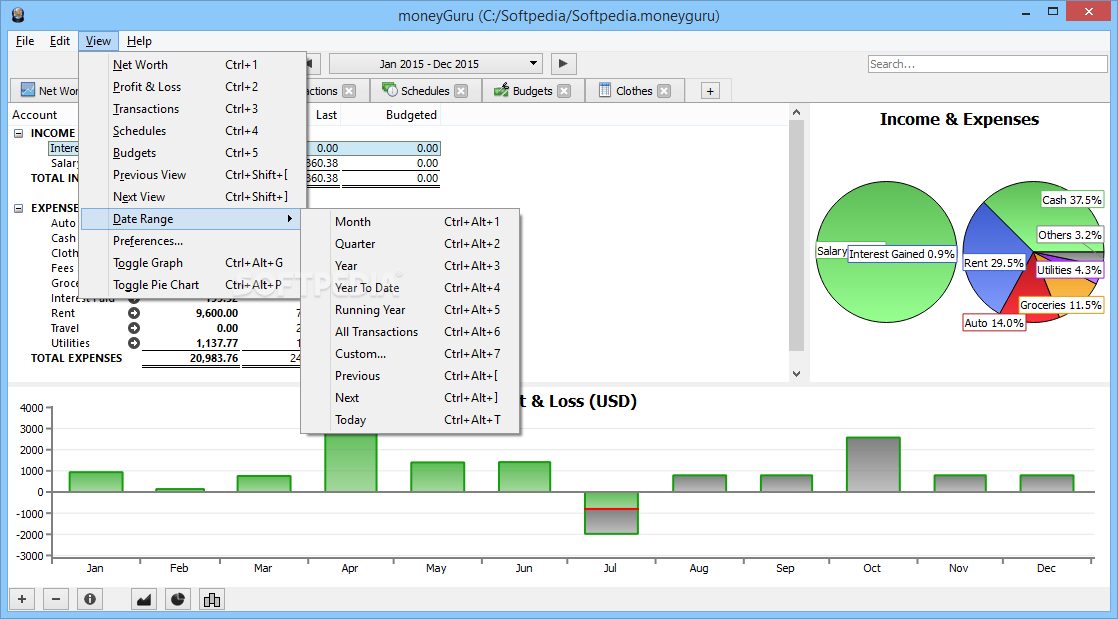Open the Date Range submenu
The height and width of the screenshot is (619, 1118).
click(x=193, y=219)
